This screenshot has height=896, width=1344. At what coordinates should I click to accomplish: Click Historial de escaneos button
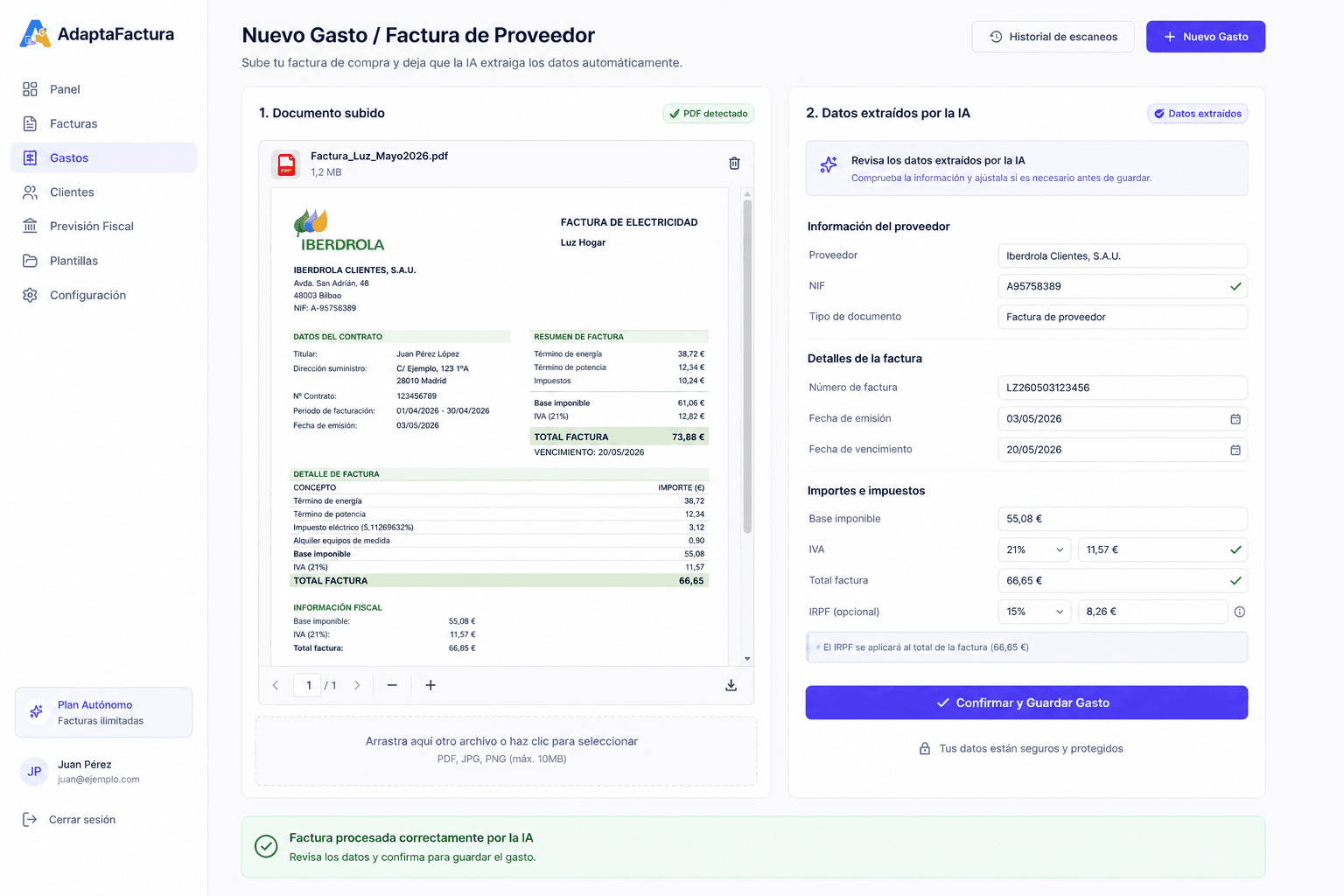[x=1053, y=37]
